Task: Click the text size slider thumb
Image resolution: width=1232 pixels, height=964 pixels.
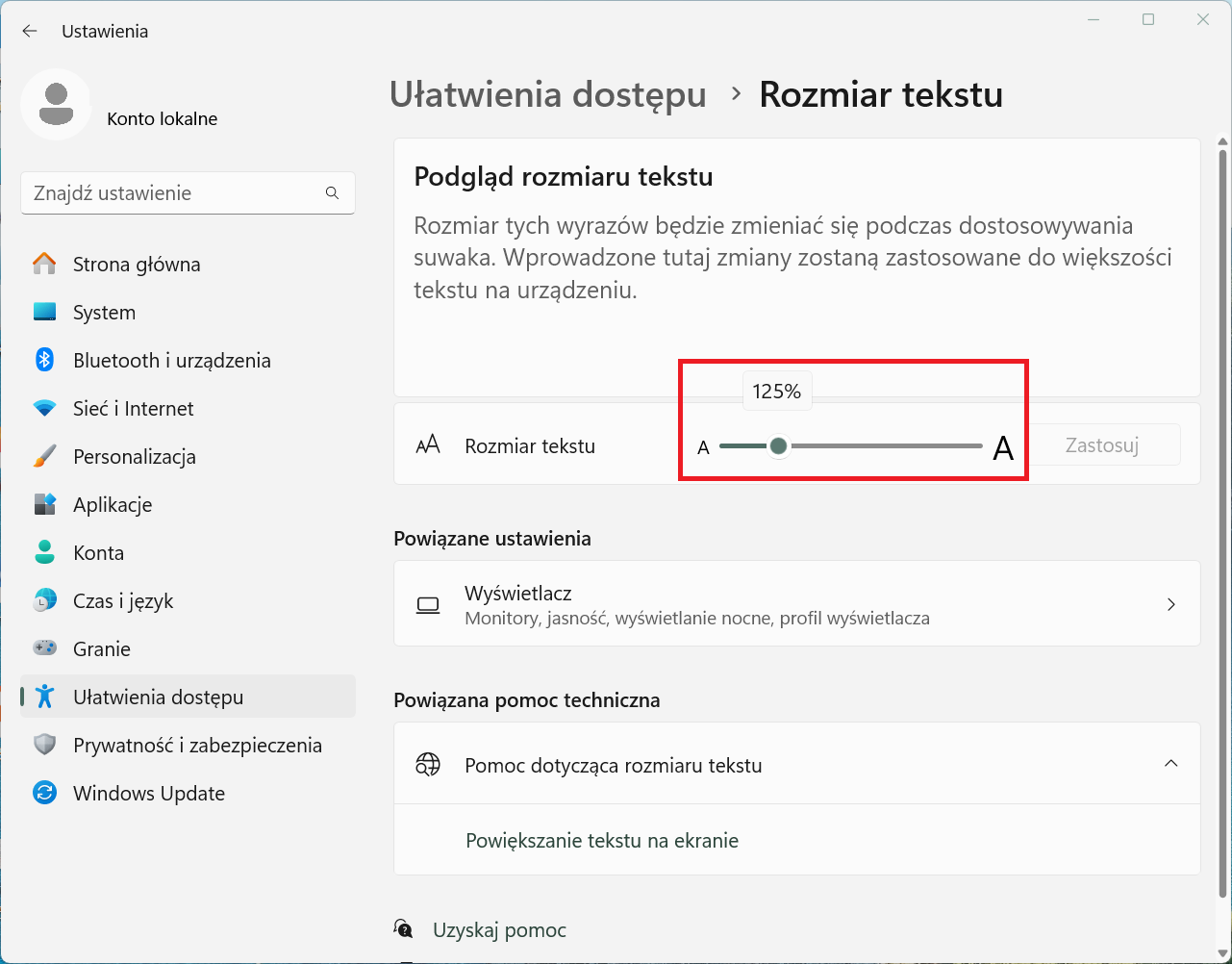Action: [x=779, y=445]
